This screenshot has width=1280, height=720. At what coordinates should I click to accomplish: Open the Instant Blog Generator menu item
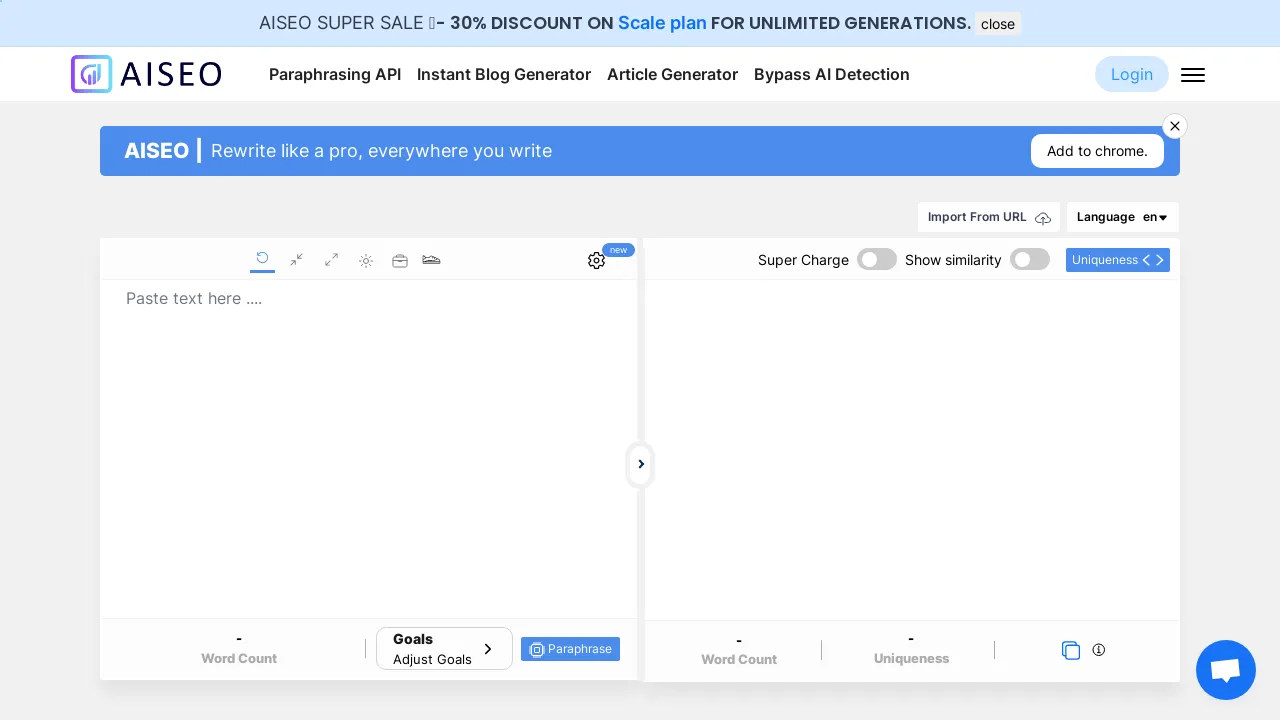(x=504, y=74)
